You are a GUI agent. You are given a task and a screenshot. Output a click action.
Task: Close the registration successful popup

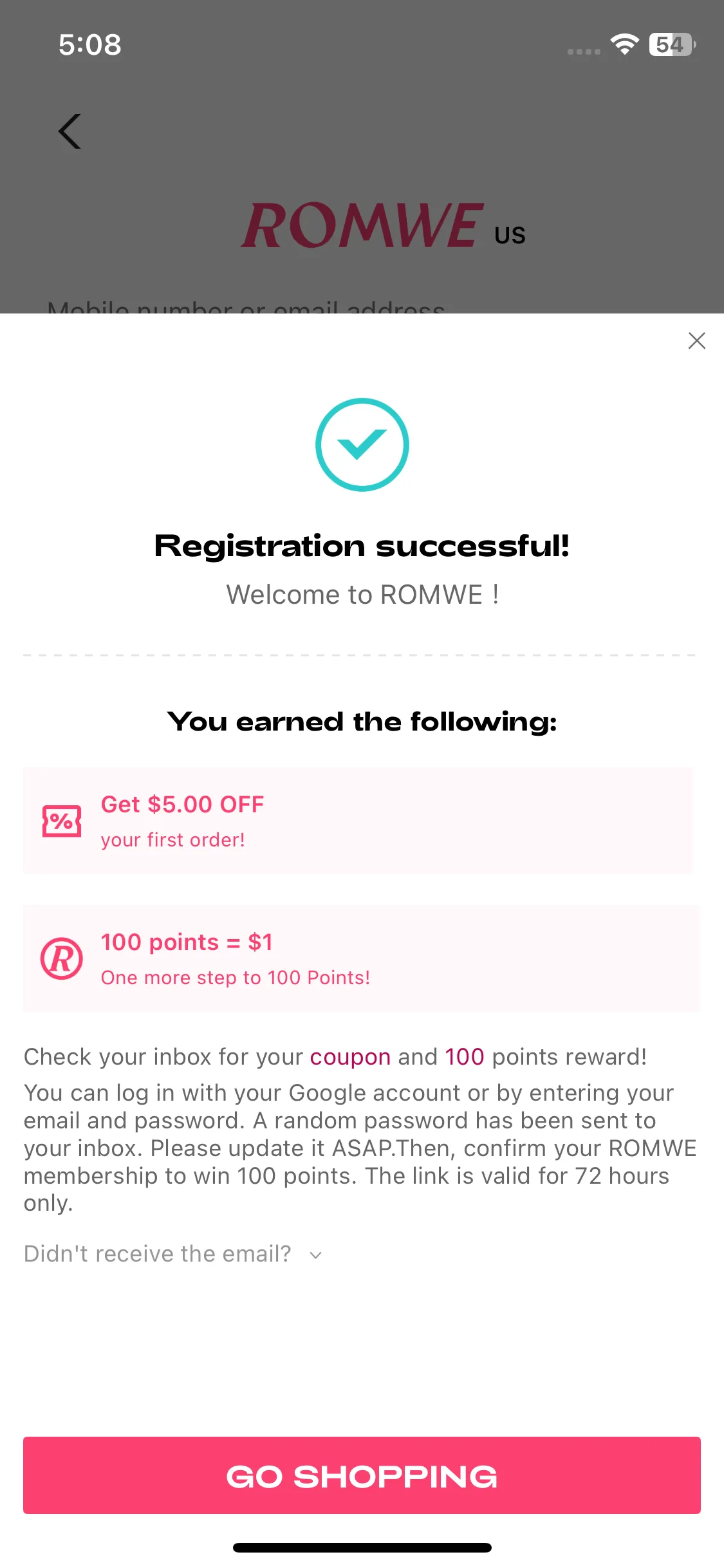[696, 341]
